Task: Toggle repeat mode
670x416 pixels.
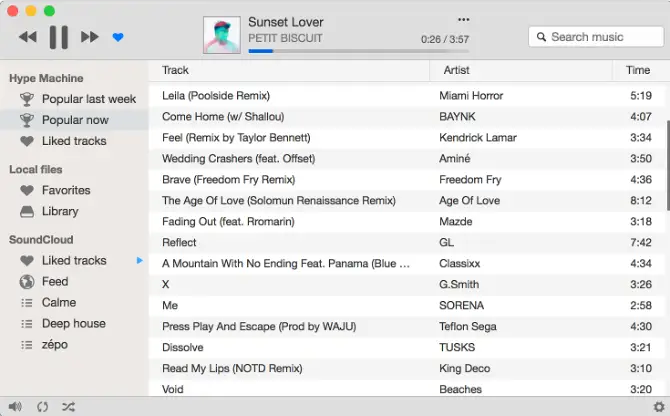Action: click(42, 407)
